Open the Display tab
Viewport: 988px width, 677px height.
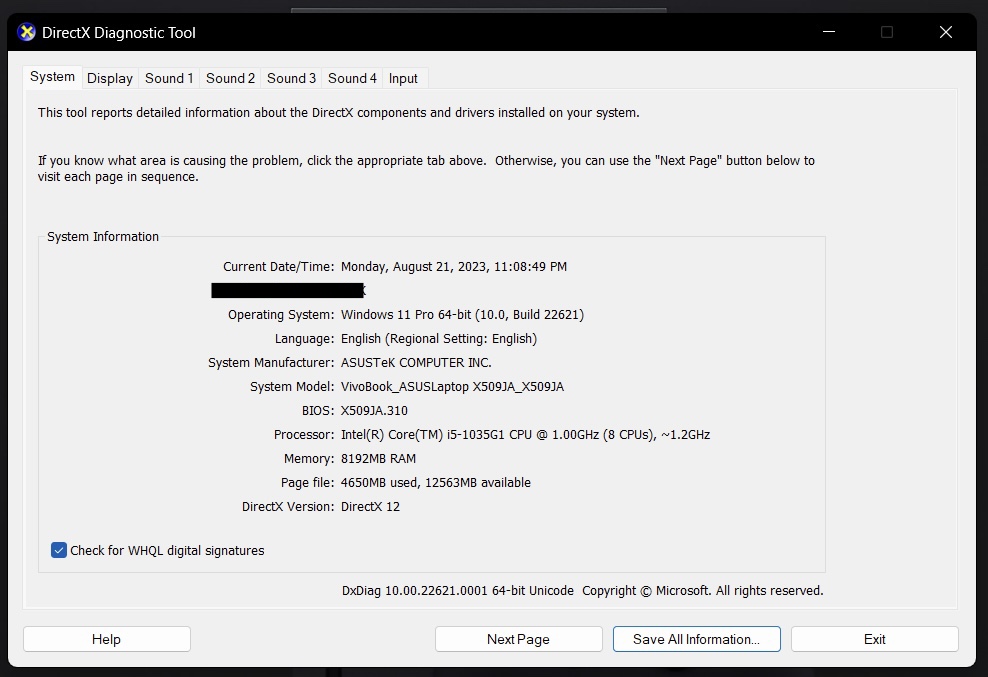110,78
